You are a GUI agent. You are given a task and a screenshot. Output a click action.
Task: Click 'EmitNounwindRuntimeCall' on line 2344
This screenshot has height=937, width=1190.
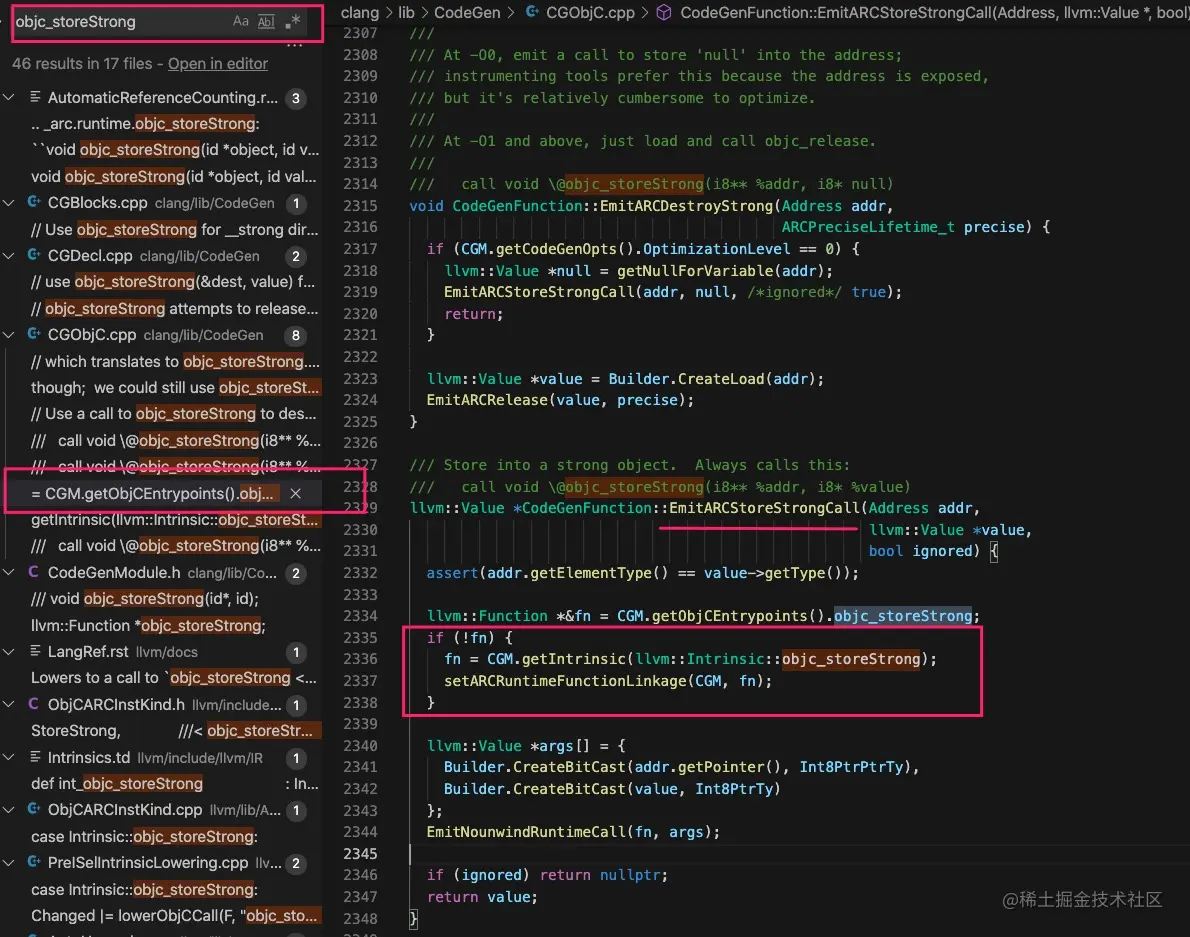(526, 832)
